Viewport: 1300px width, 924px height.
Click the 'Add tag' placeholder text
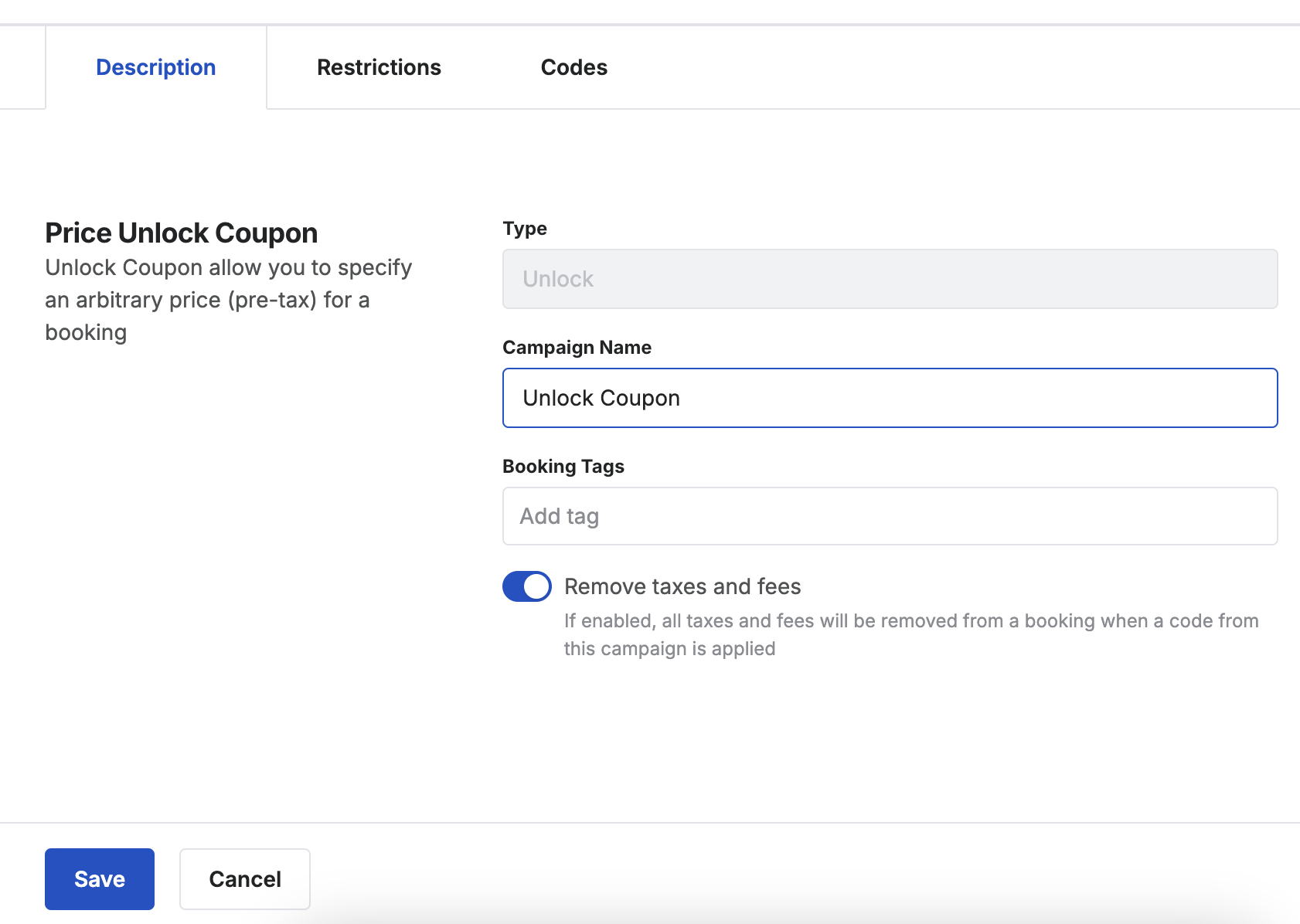point(560,516)
